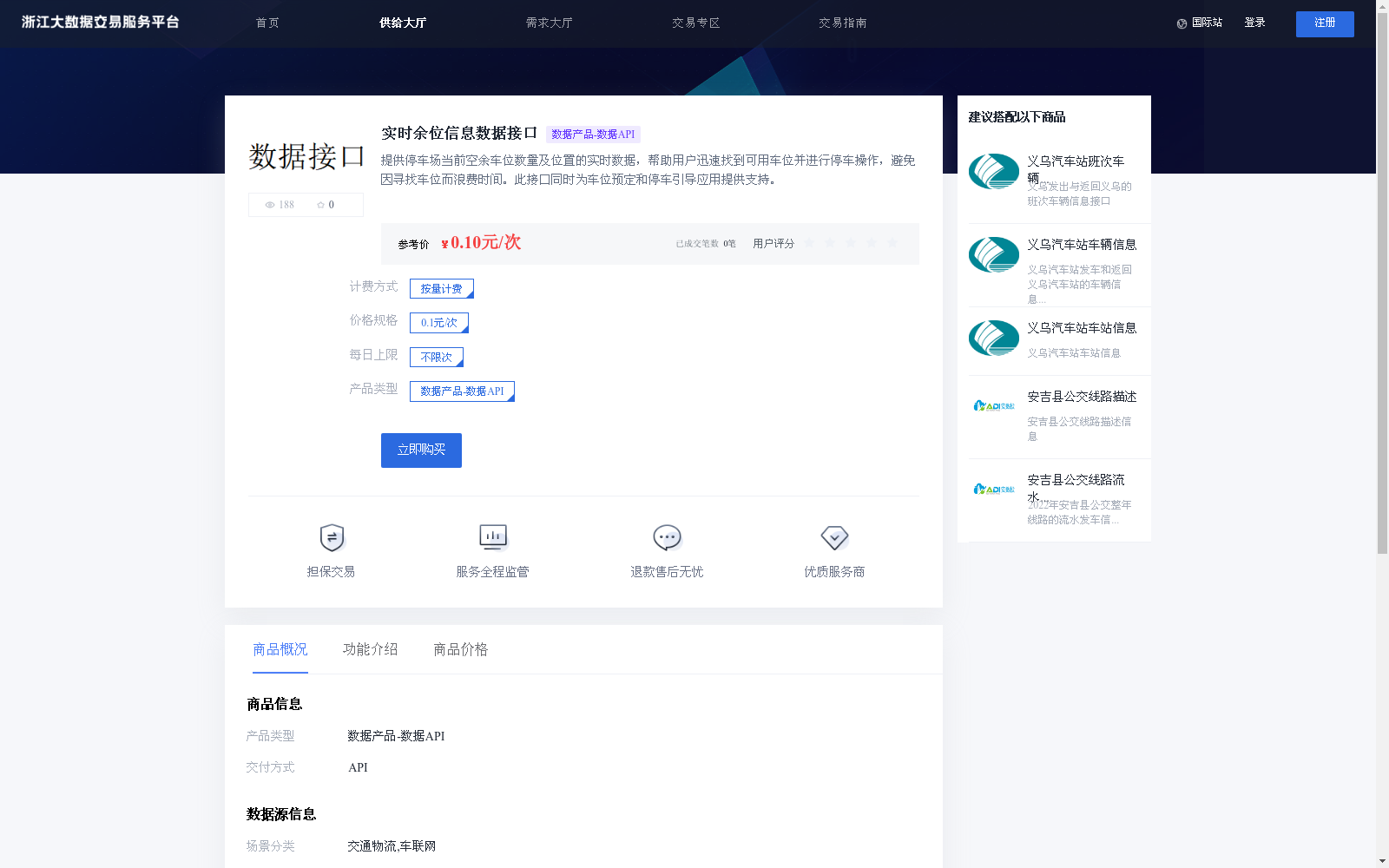Click 实时余位信息数据接口 title
Image resolution: width=1389 pixels, height=868 pixels.
[459, 134]
